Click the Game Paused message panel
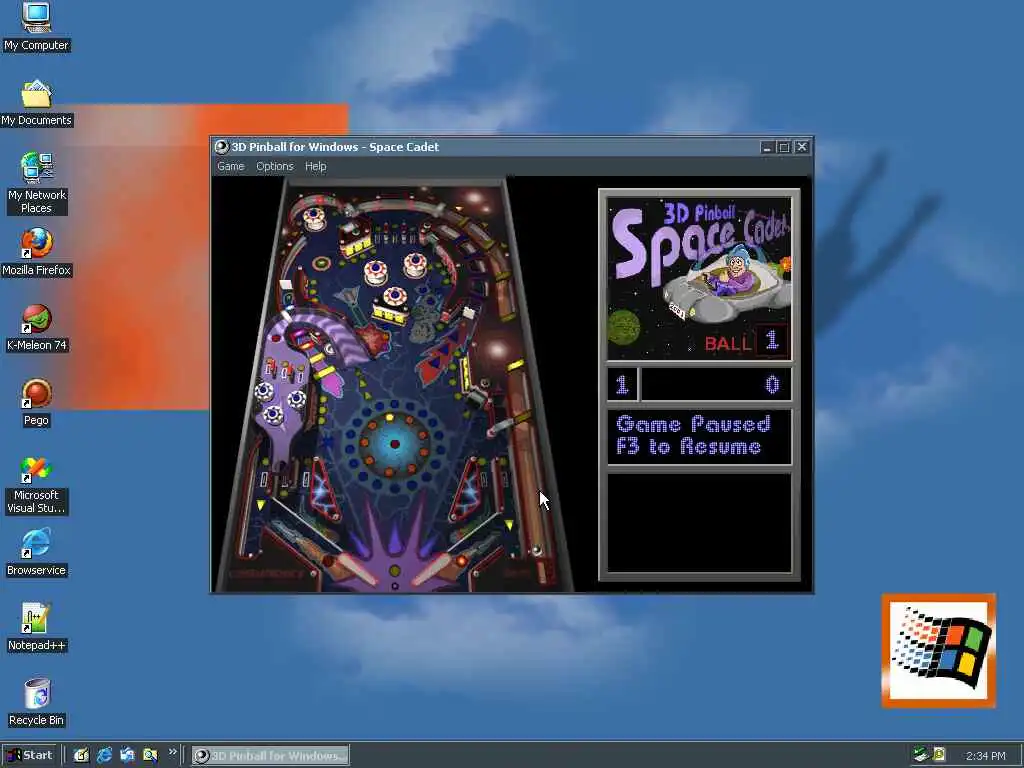This screenshot has height=768, width=1024. [699, 436]
